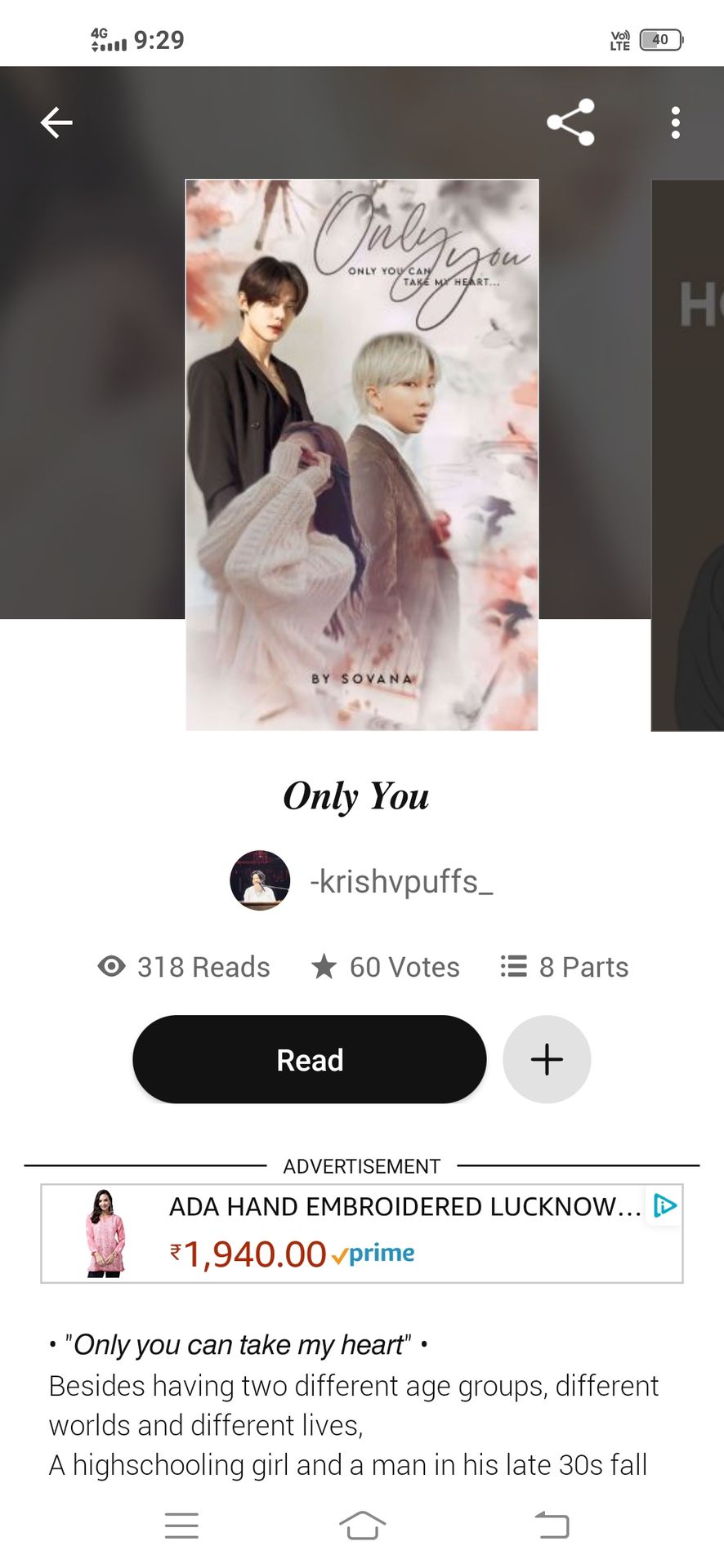Screen dimensions: 724x1568
Task: Tap the pink kurta ad thumbnail
Action: [x=105, y=1233]
